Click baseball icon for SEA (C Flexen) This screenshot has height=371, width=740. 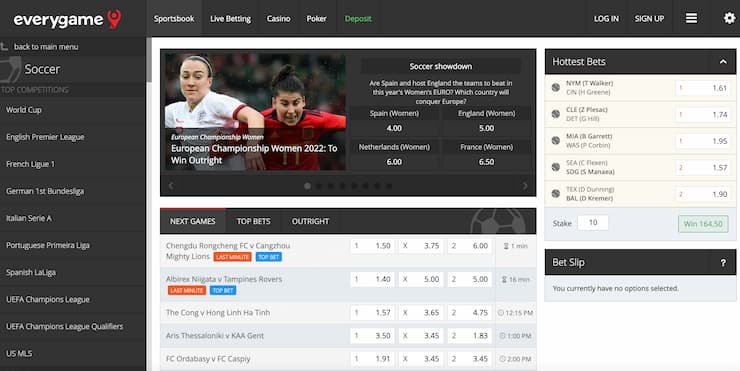[x=556, y=167]
